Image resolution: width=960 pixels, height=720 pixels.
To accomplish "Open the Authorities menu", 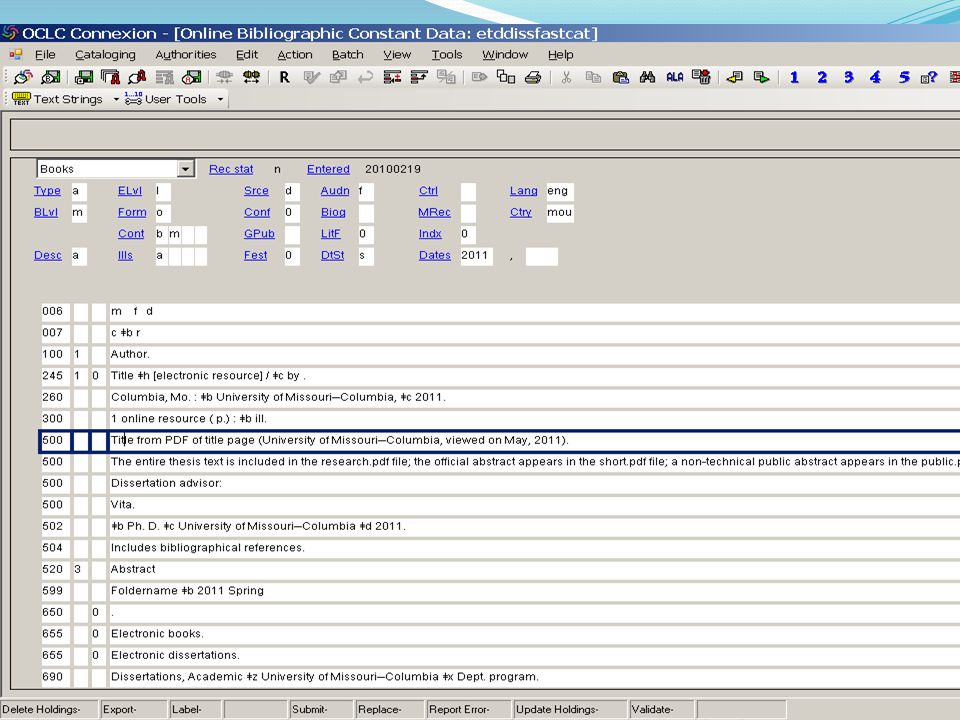I will pos(186,54).
